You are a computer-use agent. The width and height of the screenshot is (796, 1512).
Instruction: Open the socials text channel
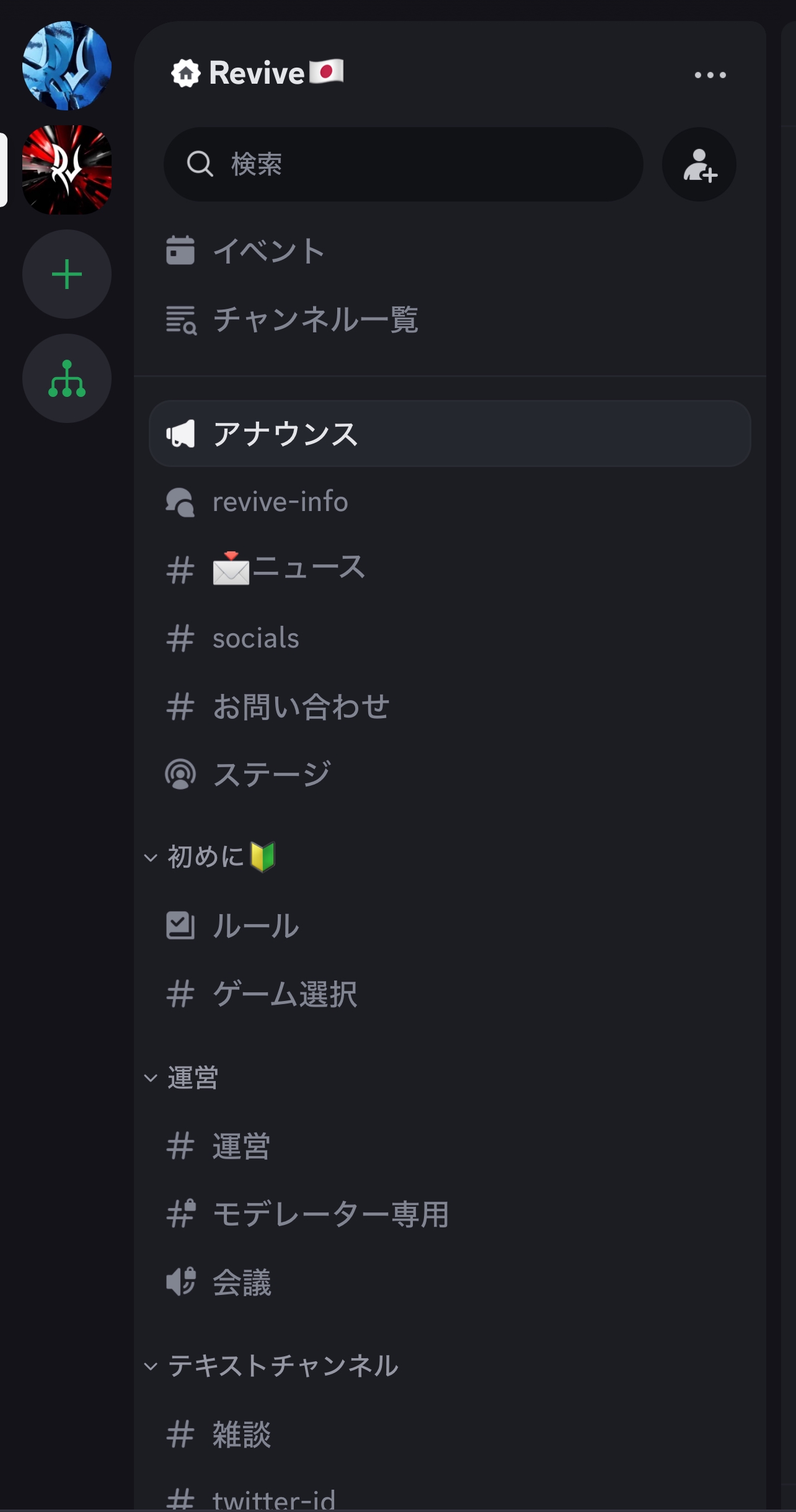pos(450,638)
